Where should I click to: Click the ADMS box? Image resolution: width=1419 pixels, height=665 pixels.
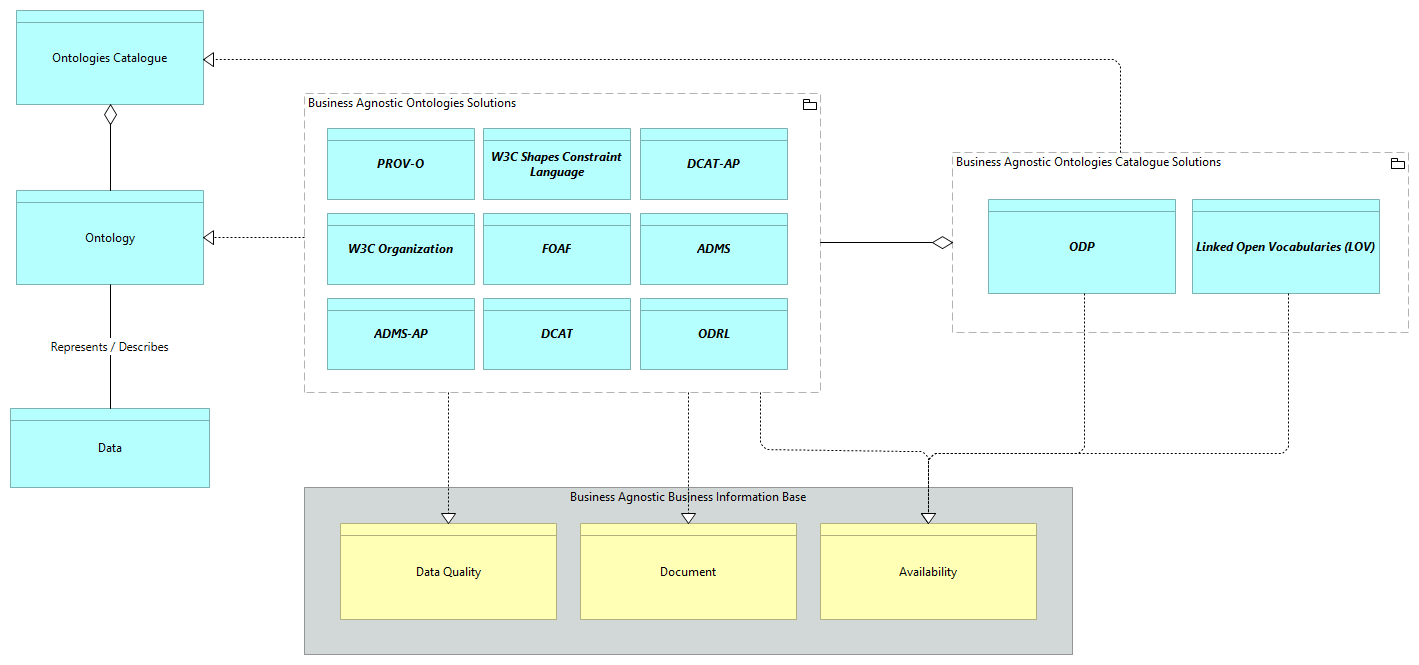coord(714,249)
